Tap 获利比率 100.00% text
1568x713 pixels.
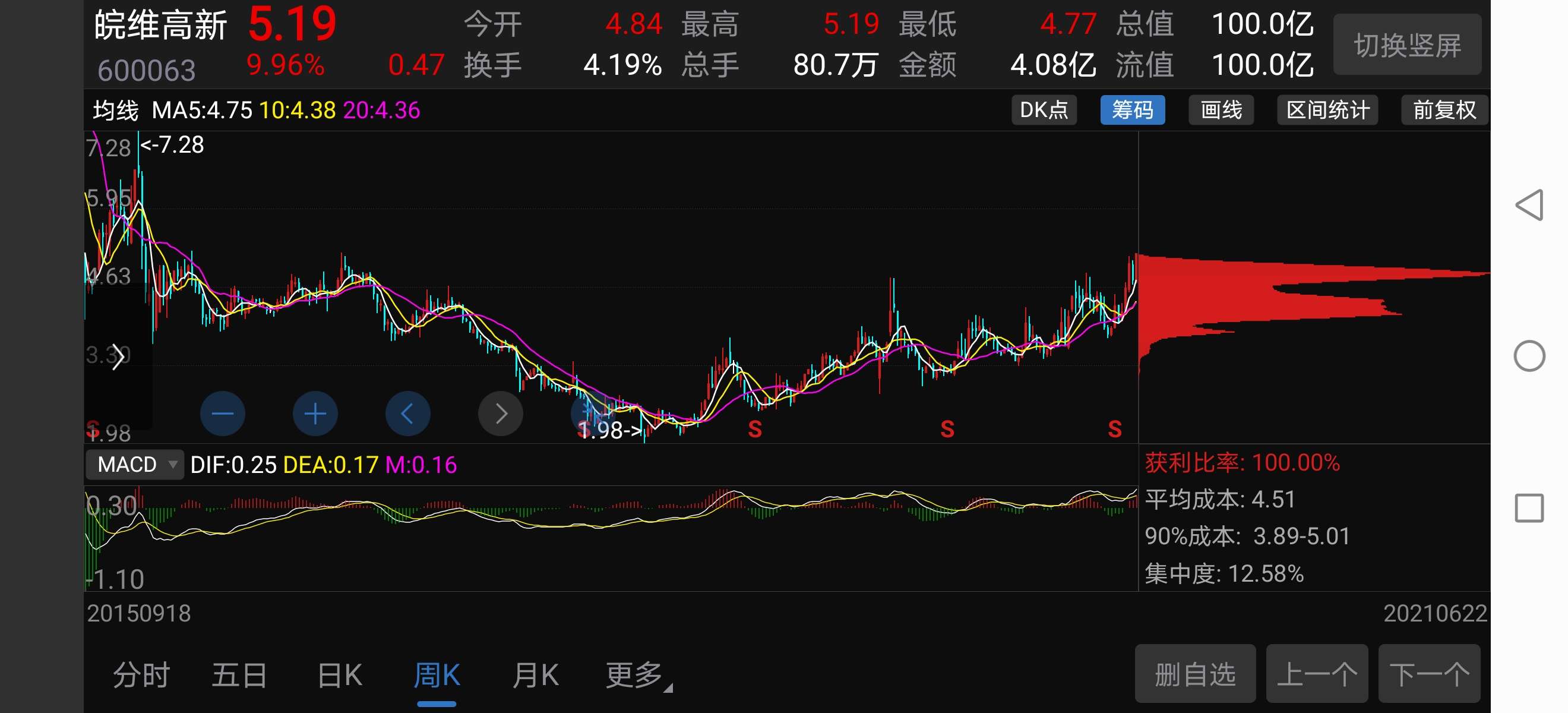[x=1242, y=463]
